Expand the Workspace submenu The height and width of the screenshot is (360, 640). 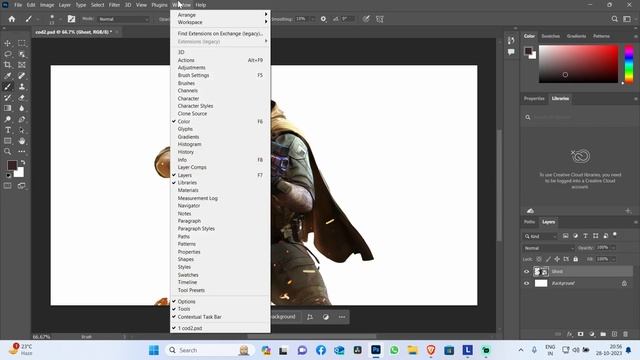click(x=220, y=22)
